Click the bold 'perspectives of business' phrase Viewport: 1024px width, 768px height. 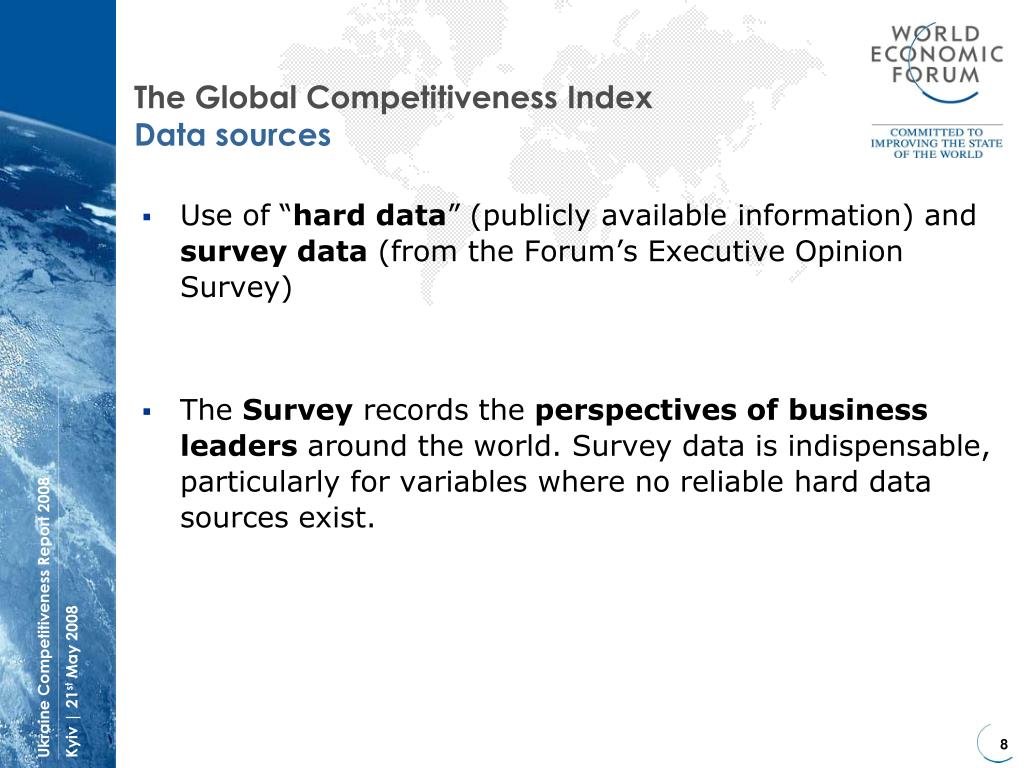coord(731,411)
